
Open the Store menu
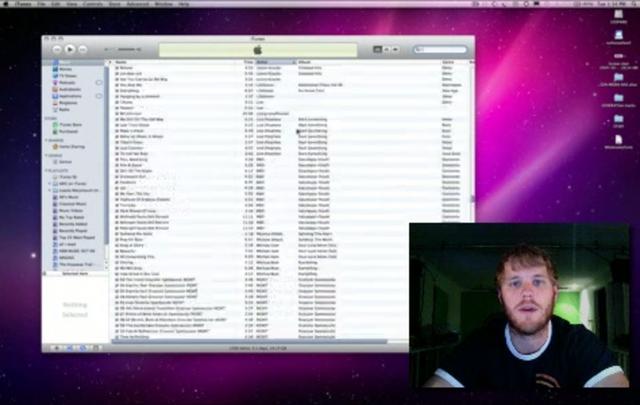coord(115,4)
